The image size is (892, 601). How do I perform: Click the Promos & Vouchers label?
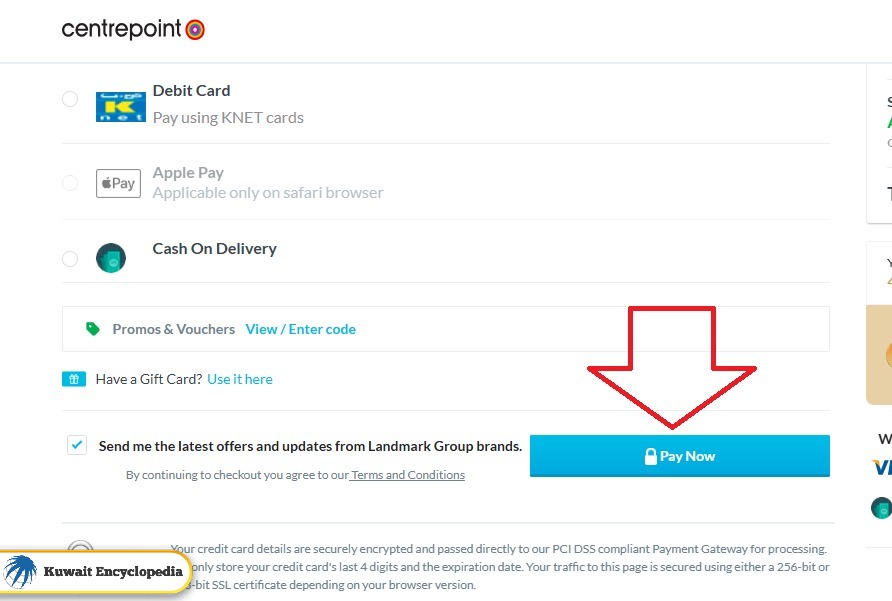click(x=173, y=329)
